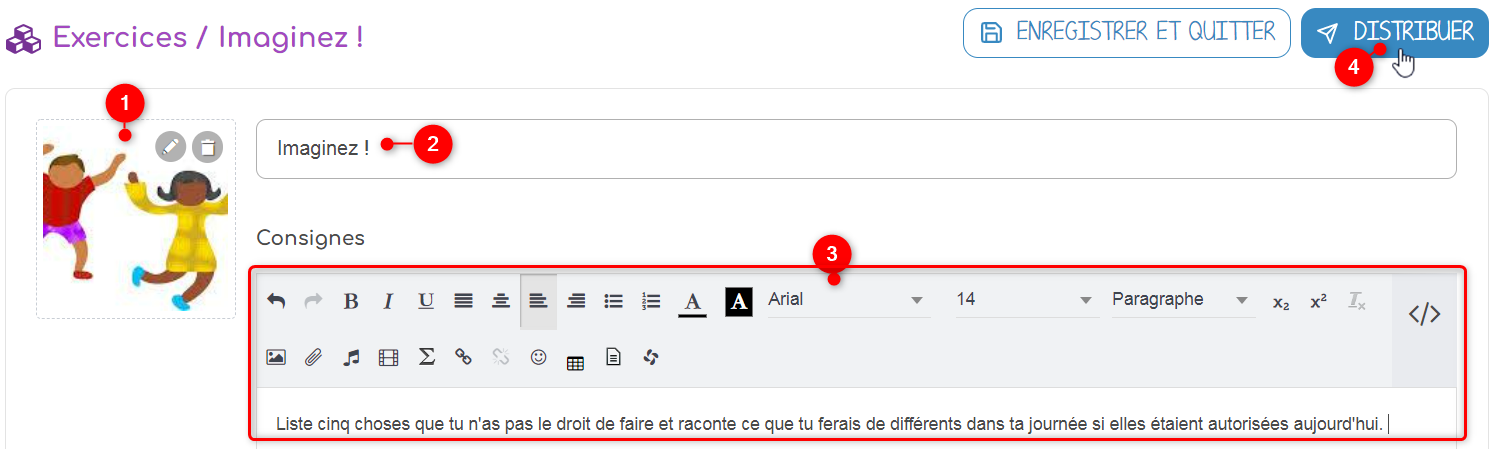
Task: Justify the paragraph text
Action: [x=463, y=301]
